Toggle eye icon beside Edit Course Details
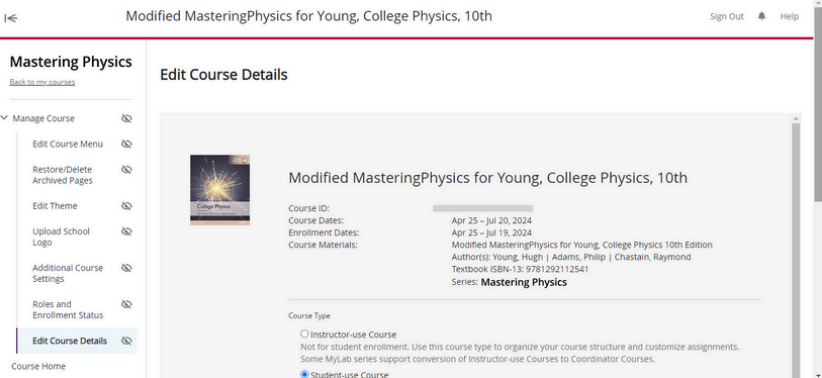This screenshot has height=378, width=822. [x=126, y=341]
